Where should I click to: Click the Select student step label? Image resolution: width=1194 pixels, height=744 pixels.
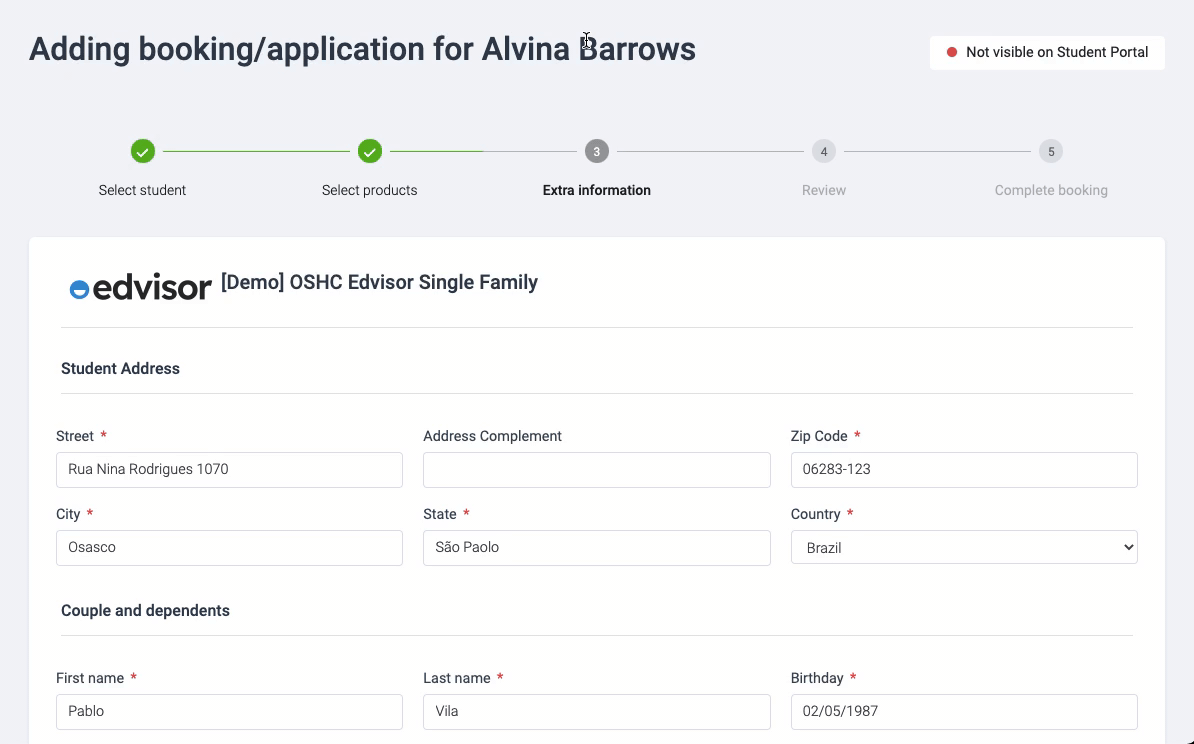(x=142, y=190)
